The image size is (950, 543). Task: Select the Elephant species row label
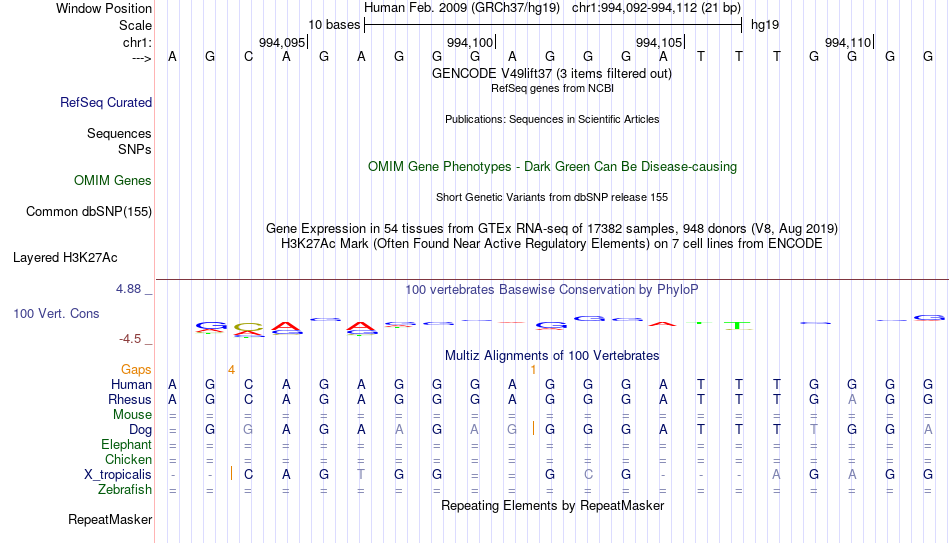click(x=126, y=444)
